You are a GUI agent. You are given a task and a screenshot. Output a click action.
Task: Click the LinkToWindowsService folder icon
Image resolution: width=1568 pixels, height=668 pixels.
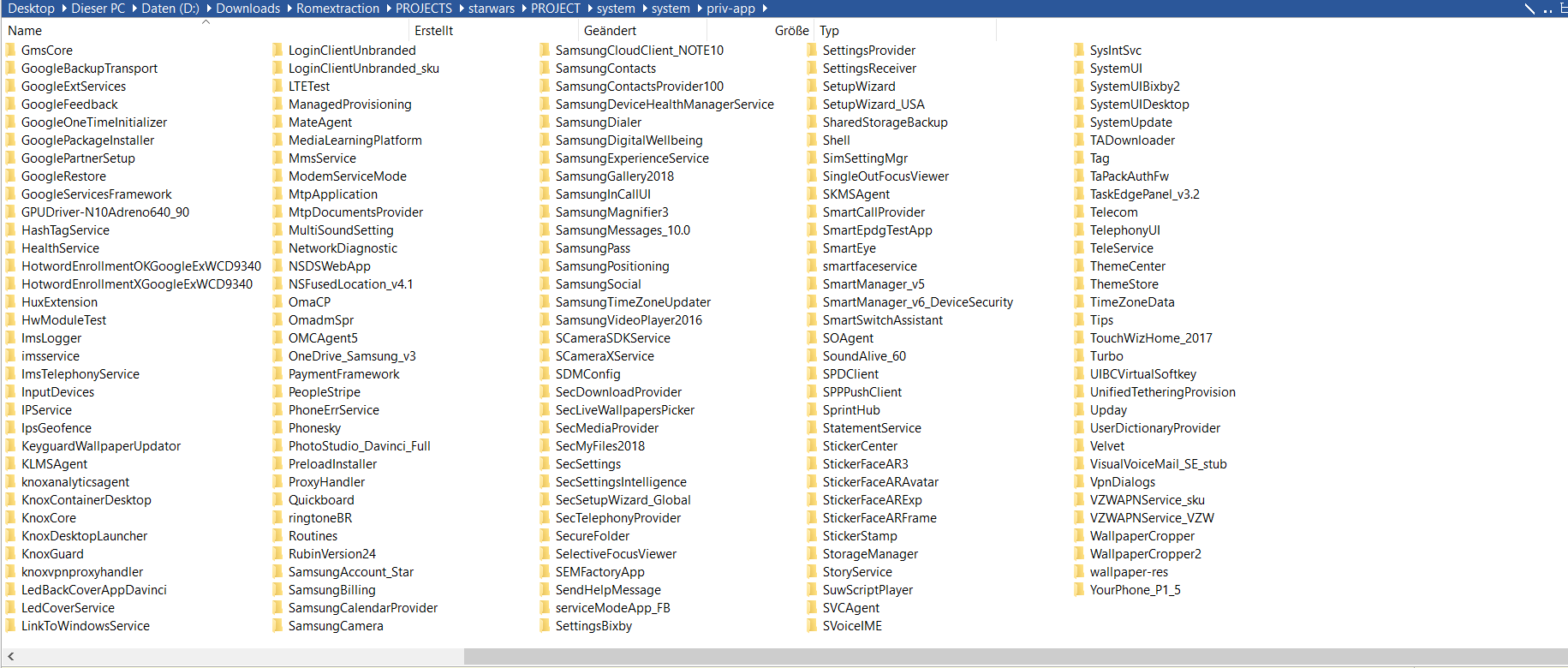coord(10,625)
